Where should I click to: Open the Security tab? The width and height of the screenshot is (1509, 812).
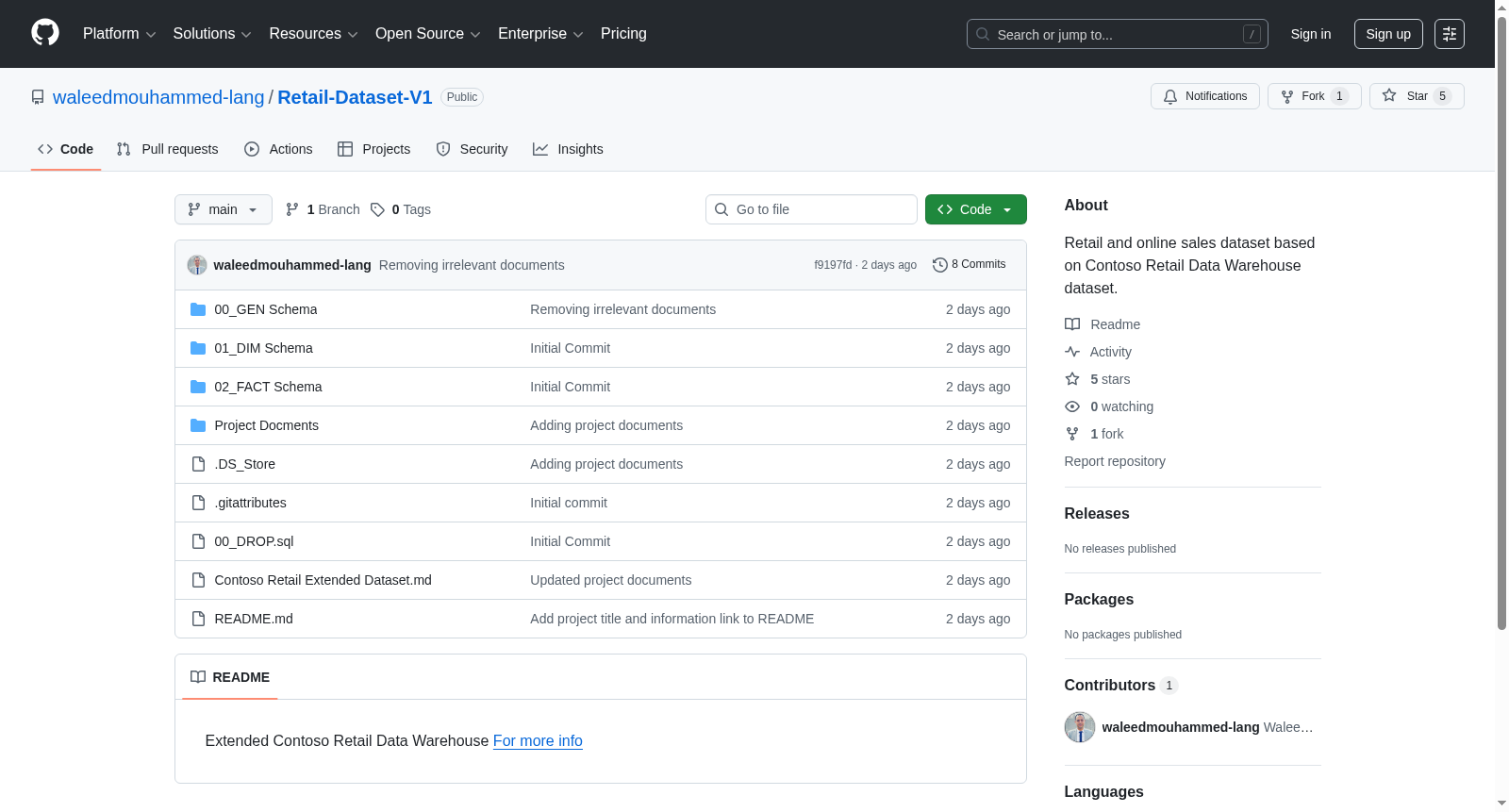(472, 149)
